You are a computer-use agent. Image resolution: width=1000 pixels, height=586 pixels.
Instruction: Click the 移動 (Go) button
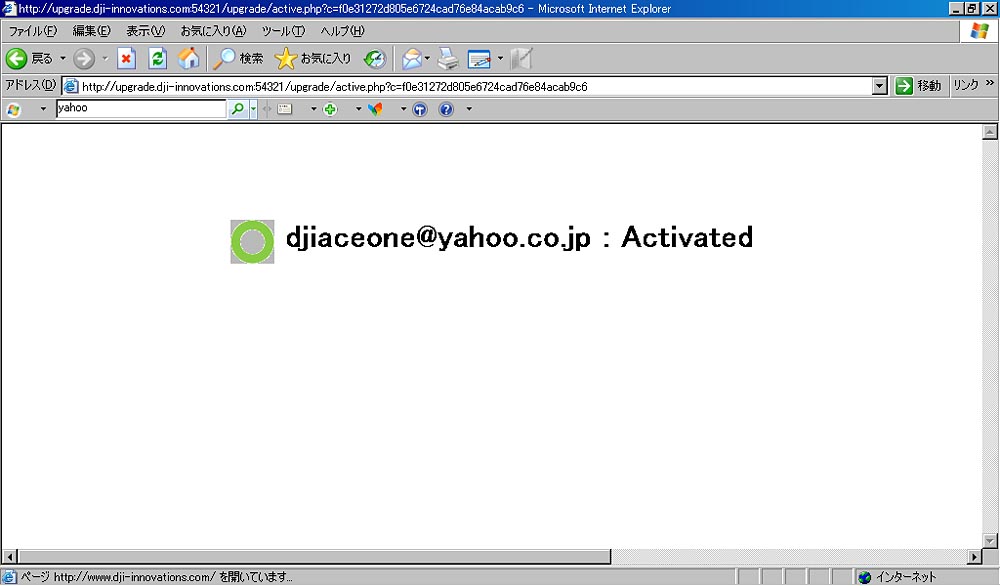pyautogui.click(x=919, y=86)
